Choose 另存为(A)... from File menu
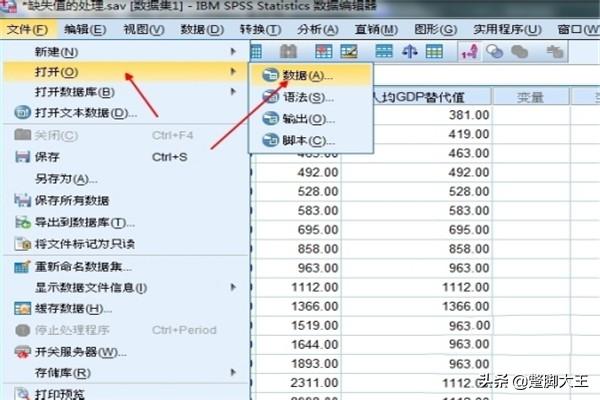The image size is (600, 400). point(126,179)
